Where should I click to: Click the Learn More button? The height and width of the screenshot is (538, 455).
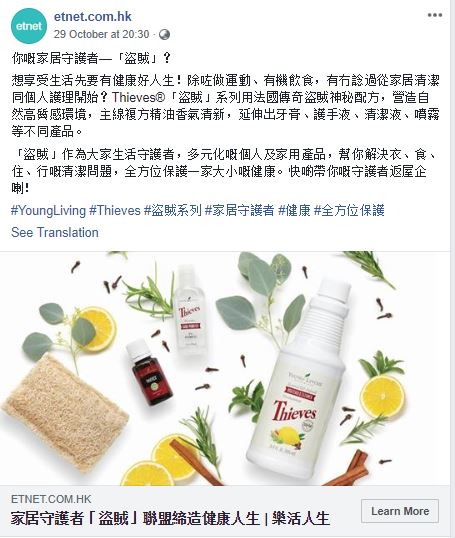click(x=400, y=511)
